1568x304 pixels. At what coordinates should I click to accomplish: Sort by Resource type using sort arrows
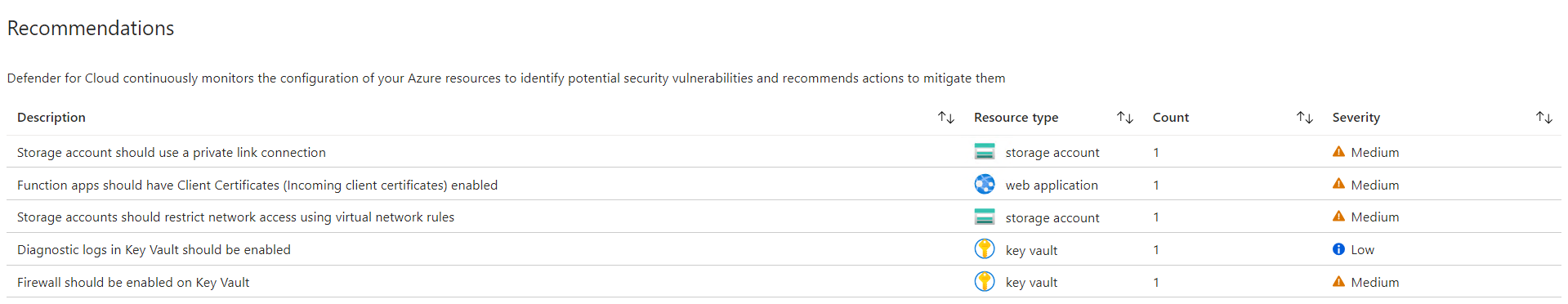1125,118
